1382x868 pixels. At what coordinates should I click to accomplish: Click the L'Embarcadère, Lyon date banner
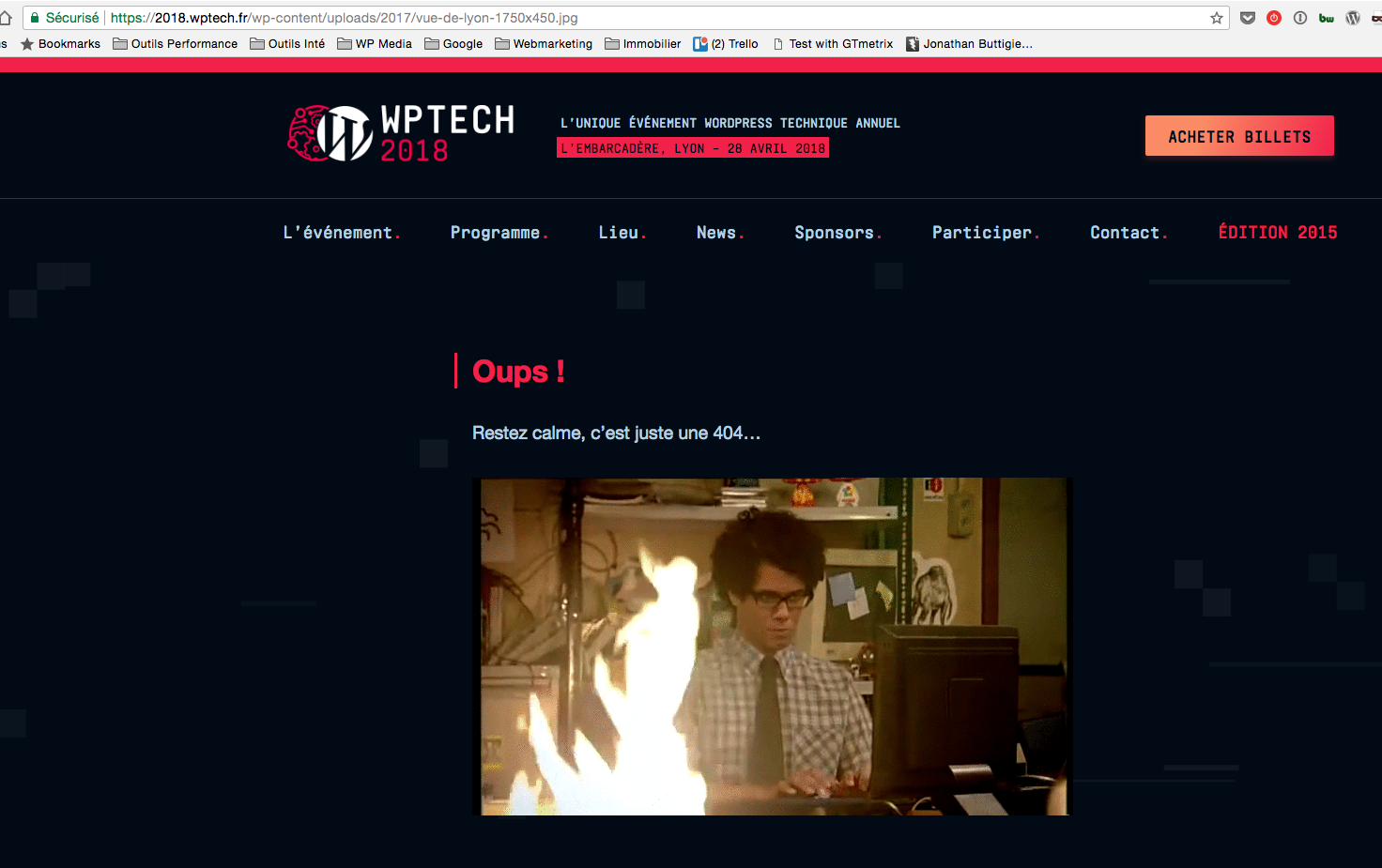coord(693,148)
